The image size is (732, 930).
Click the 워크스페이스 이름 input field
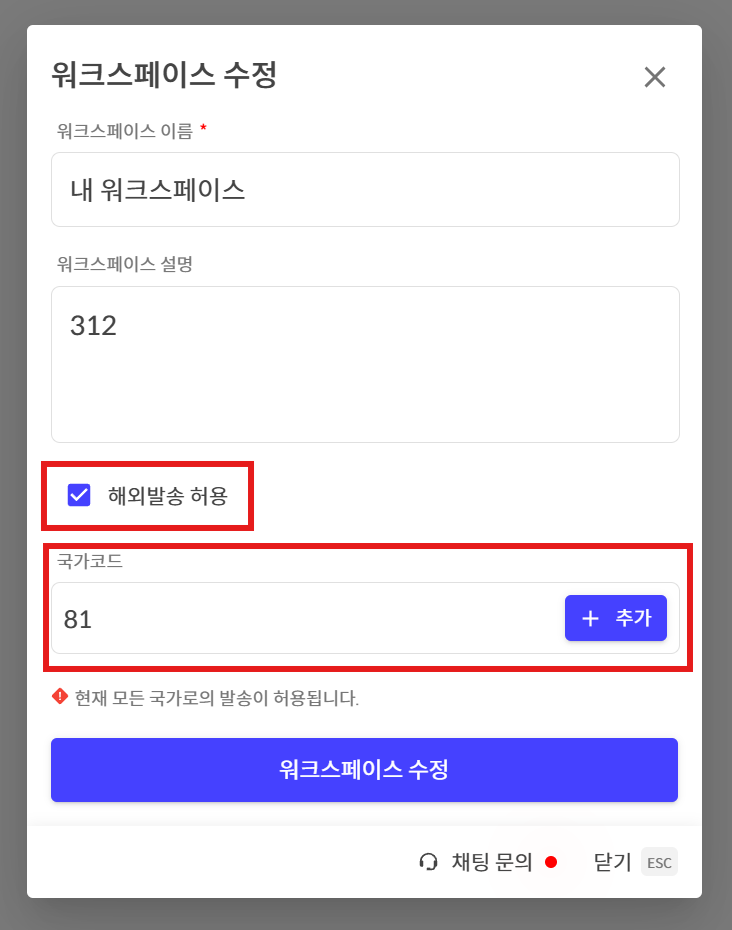365,190
